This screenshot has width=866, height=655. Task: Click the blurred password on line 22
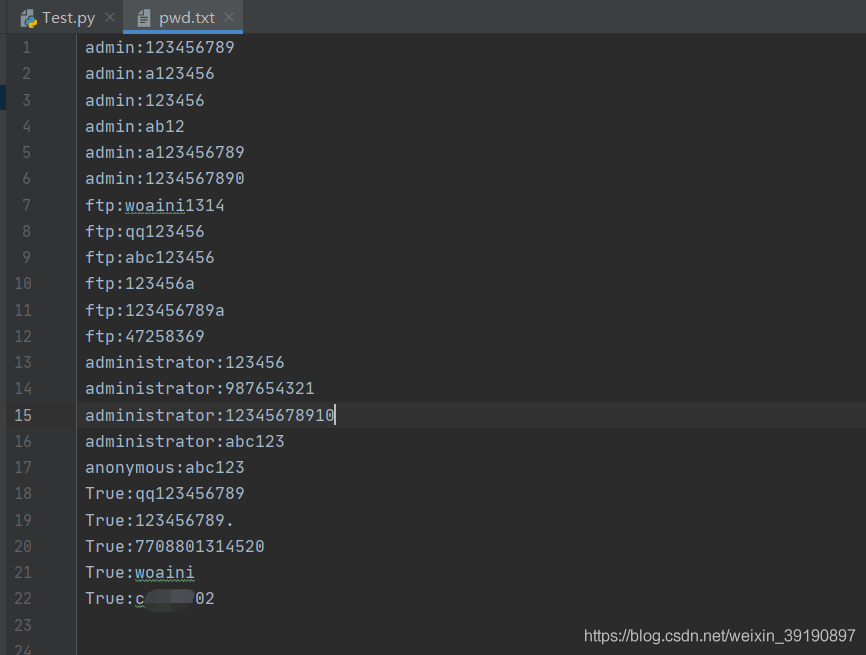(168, 598)
